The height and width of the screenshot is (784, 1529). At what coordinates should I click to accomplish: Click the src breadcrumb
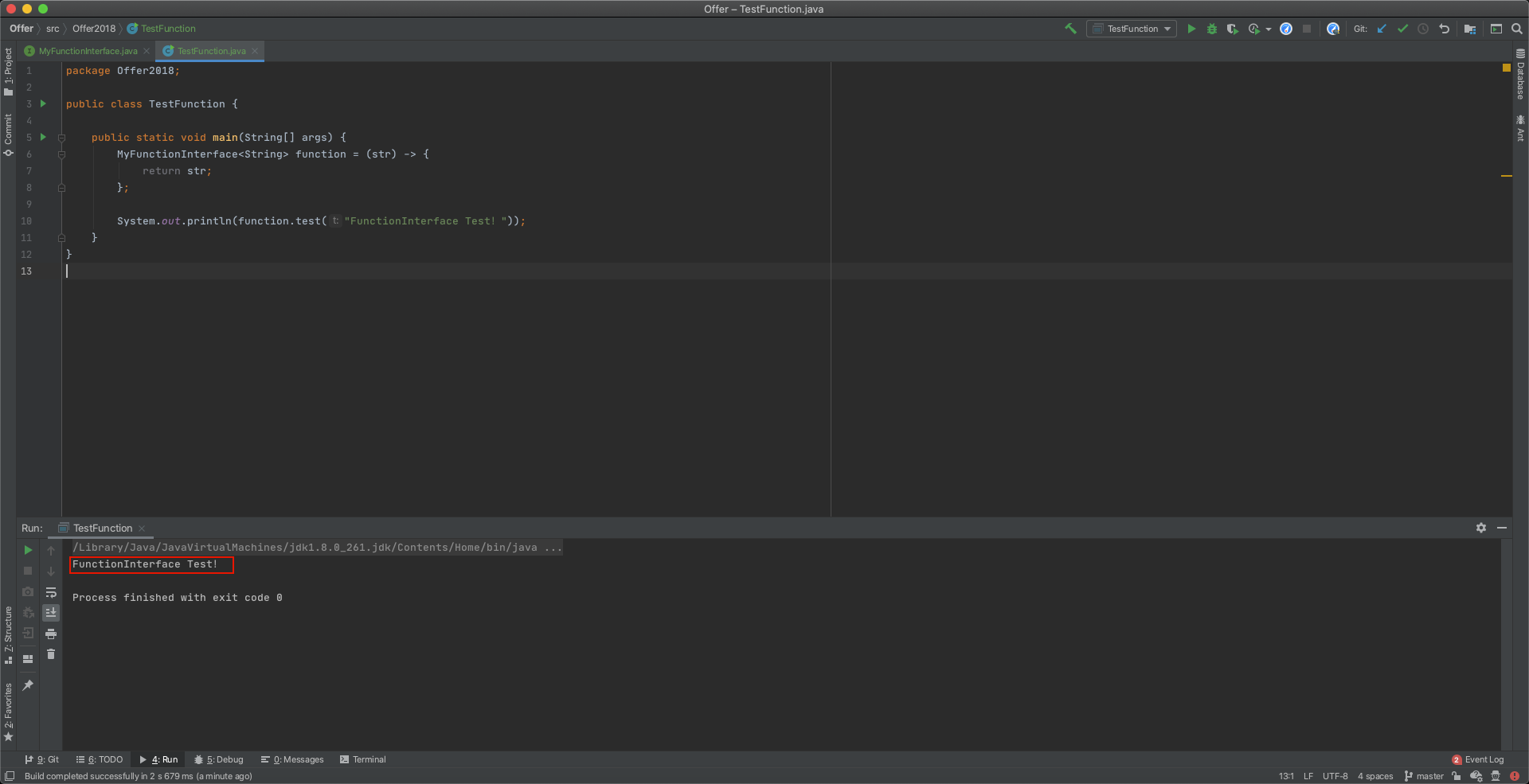point(53,29)
